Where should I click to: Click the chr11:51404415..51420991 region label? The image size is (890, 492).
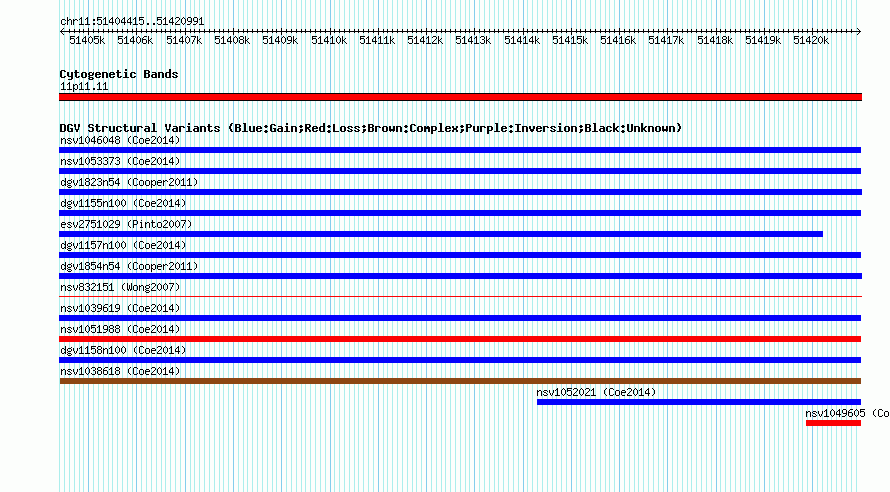coord(132,21)
